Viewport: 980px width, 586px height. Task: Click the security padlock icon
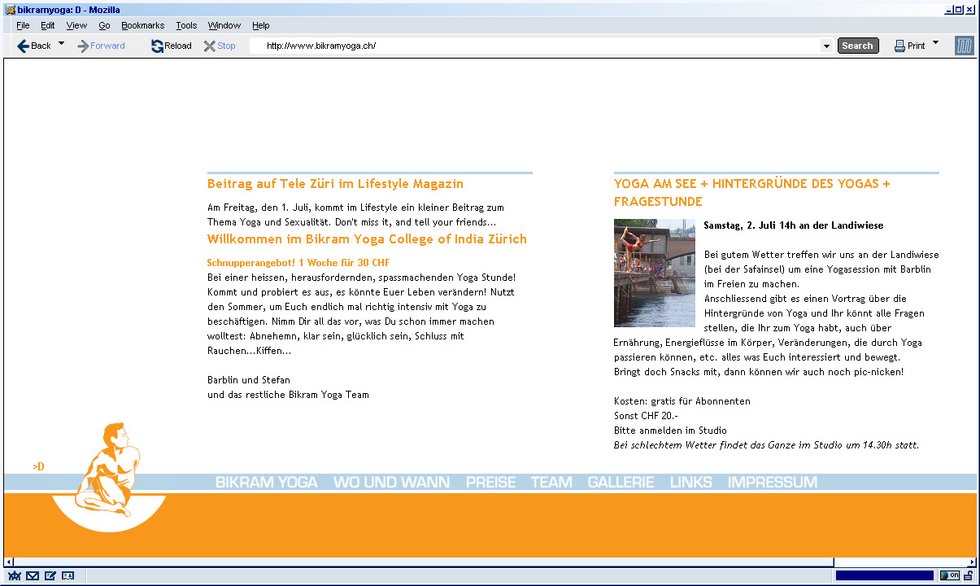968,575
